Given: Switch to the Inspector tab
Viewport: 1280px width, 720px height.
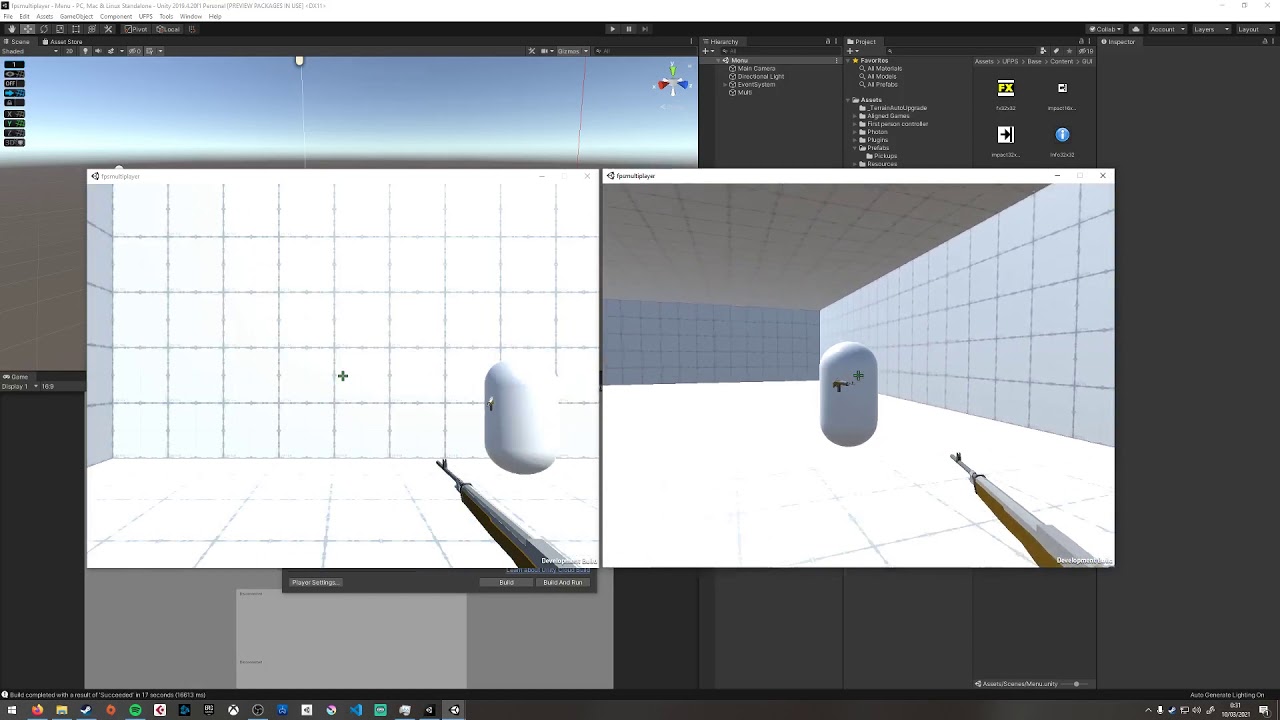Looking at the screenshot, I should pyautogui.click(x=1119, y=41).
